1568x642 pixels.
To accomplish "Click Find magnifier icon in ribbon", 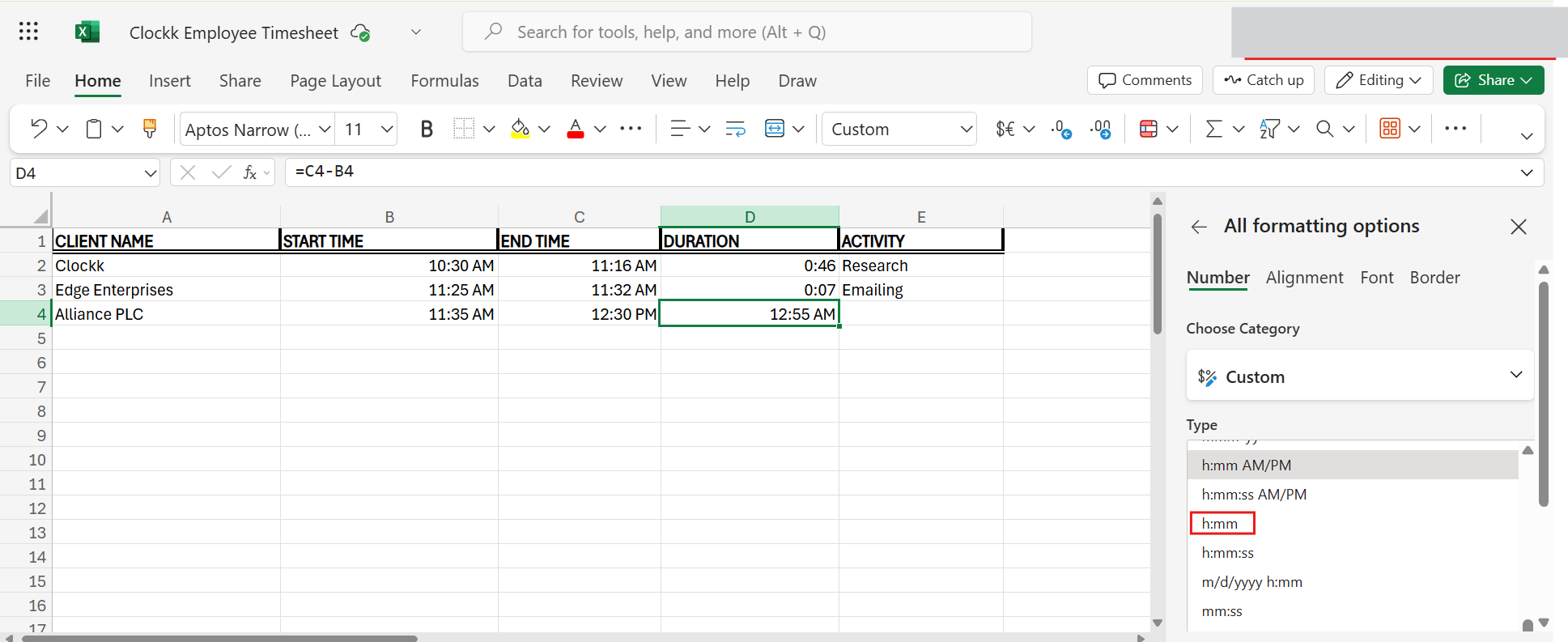I will [1324, 129].
